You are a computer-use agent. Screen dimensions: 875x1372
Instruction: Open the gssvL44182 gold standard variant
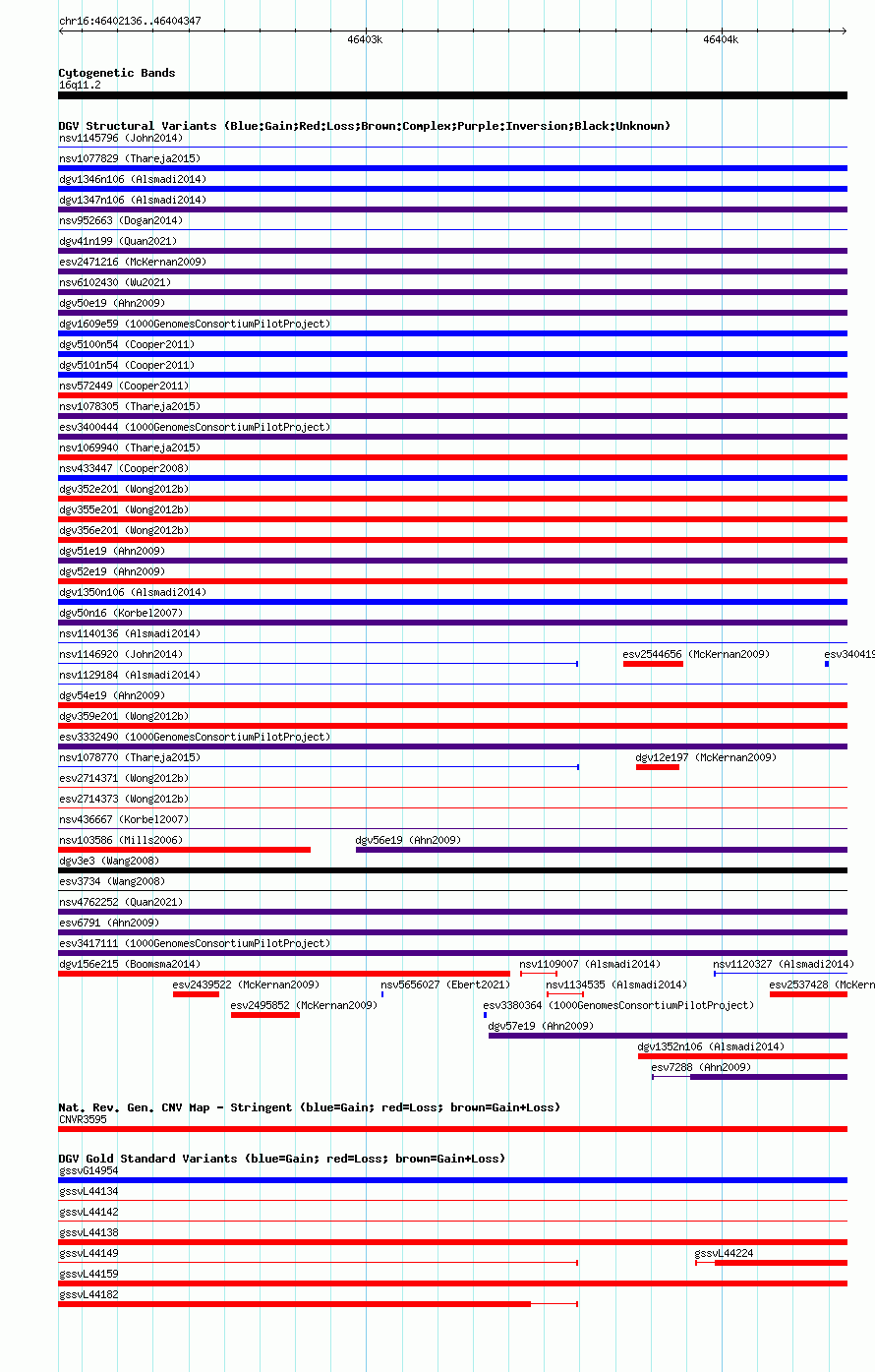pyautogui.click(x=318, y=1304)
